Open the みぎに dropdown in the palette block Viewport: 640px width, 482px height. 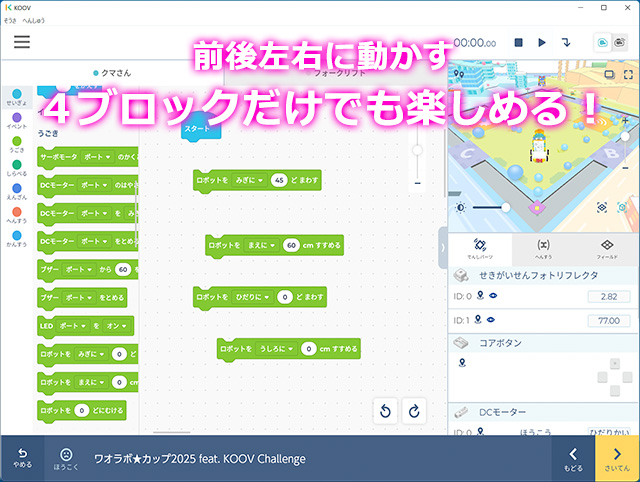(91, 354)
